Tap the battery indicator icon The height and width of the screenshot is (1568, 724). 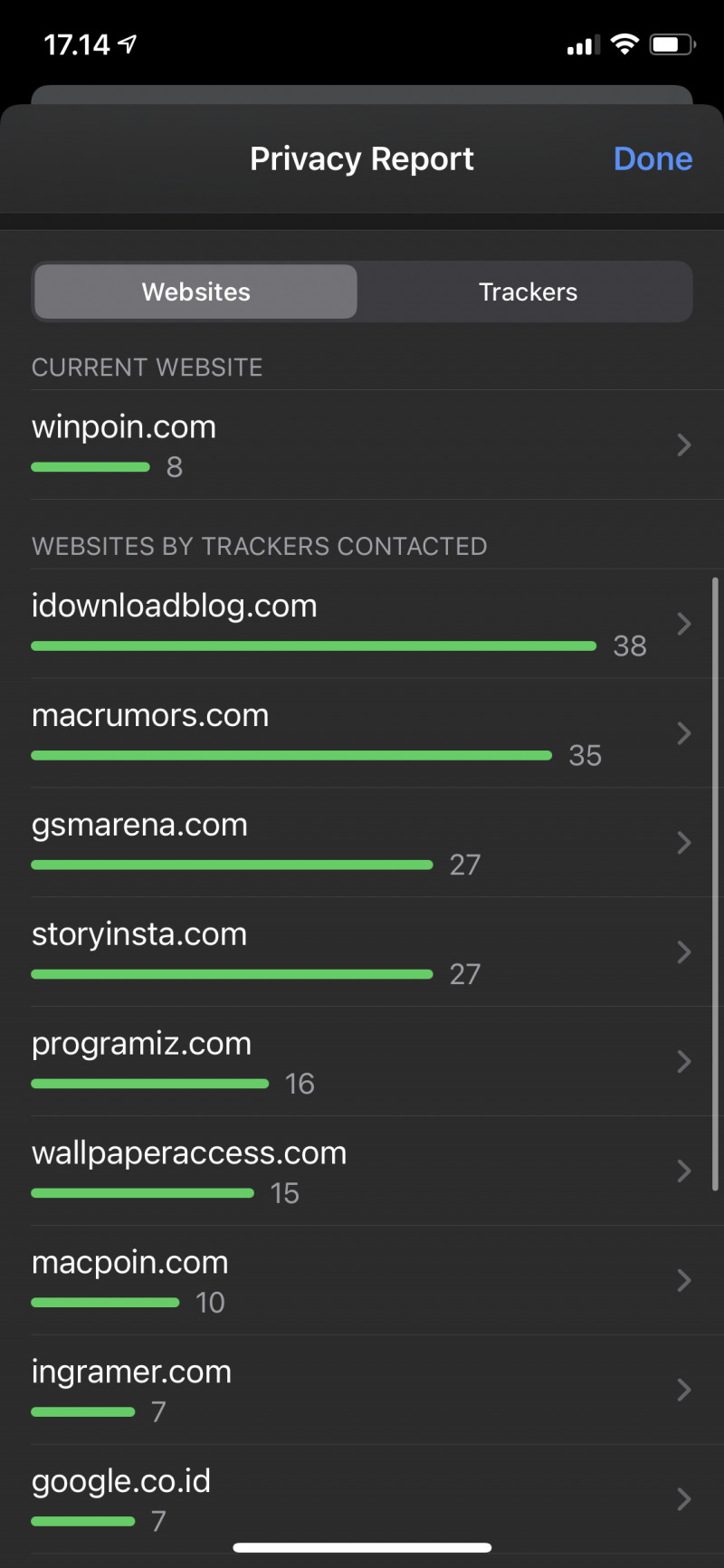tap(672, 44)
